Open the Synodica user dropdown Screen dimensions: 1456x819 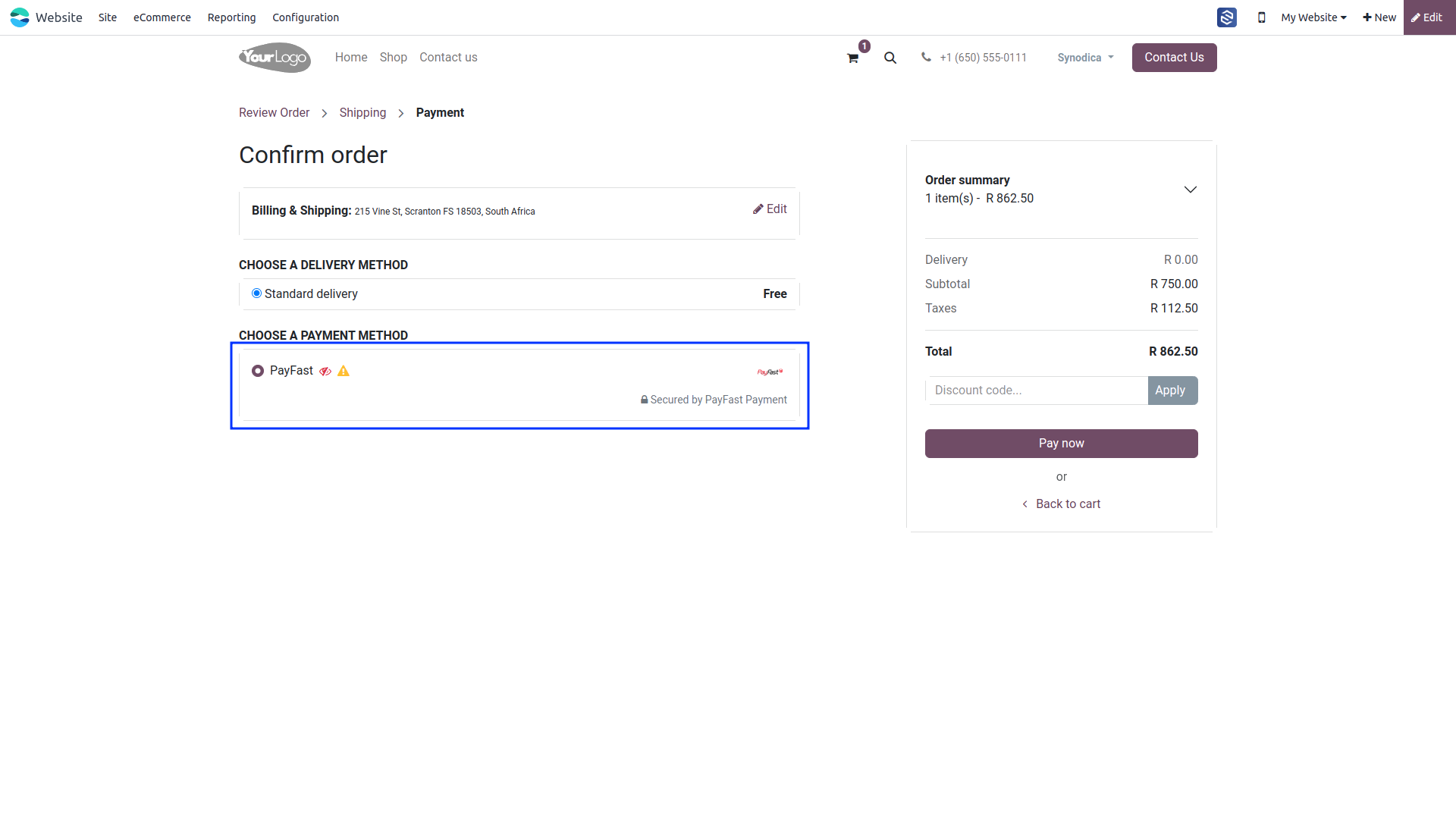(1085, 58)
